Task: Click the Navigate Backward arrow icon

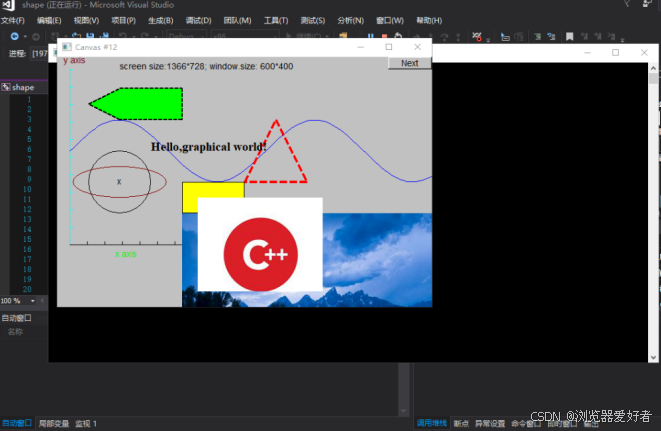Action: [14, 37]
